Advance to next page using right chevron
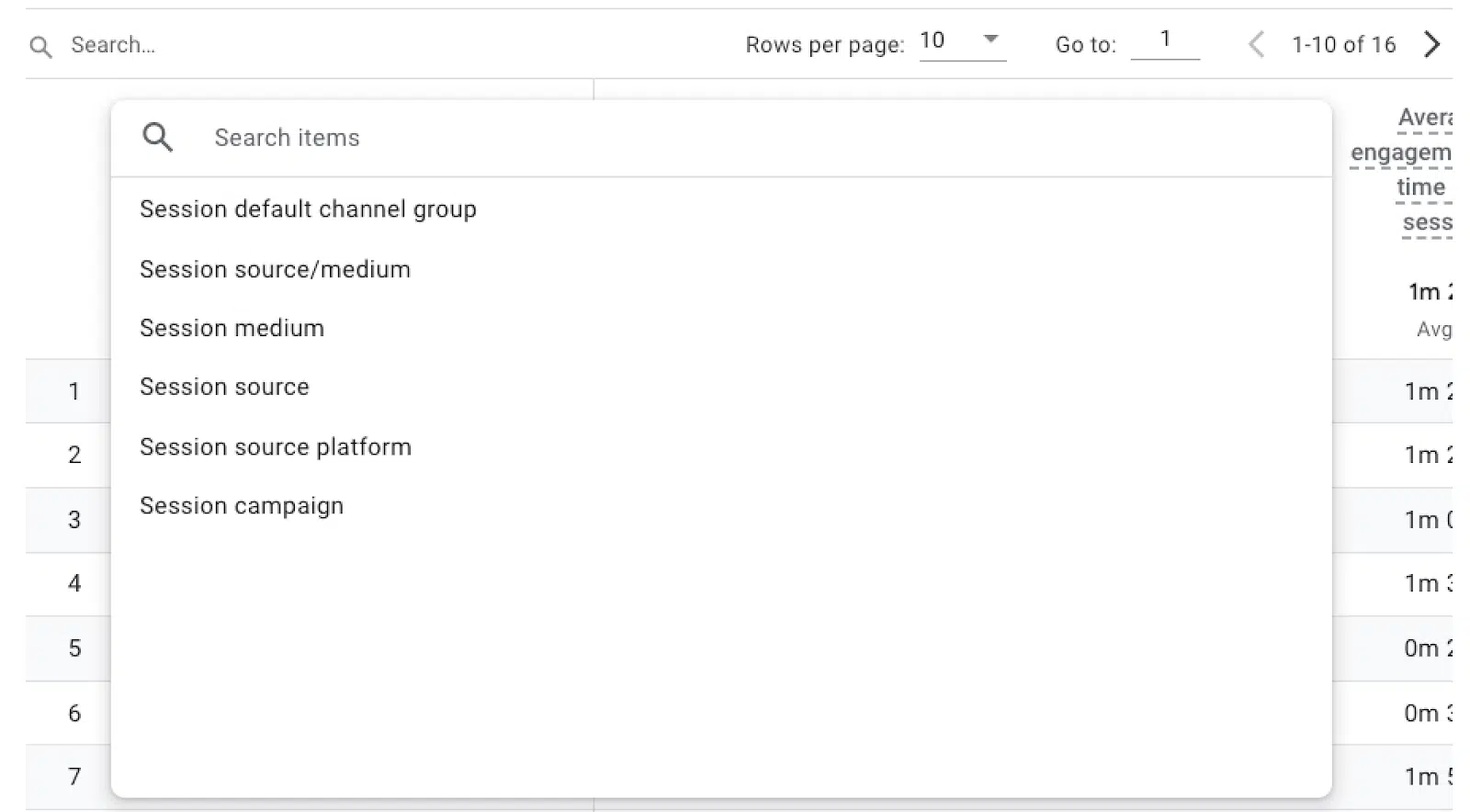1470x812 pixels. pyautogui.click(x=1431, y=44)
